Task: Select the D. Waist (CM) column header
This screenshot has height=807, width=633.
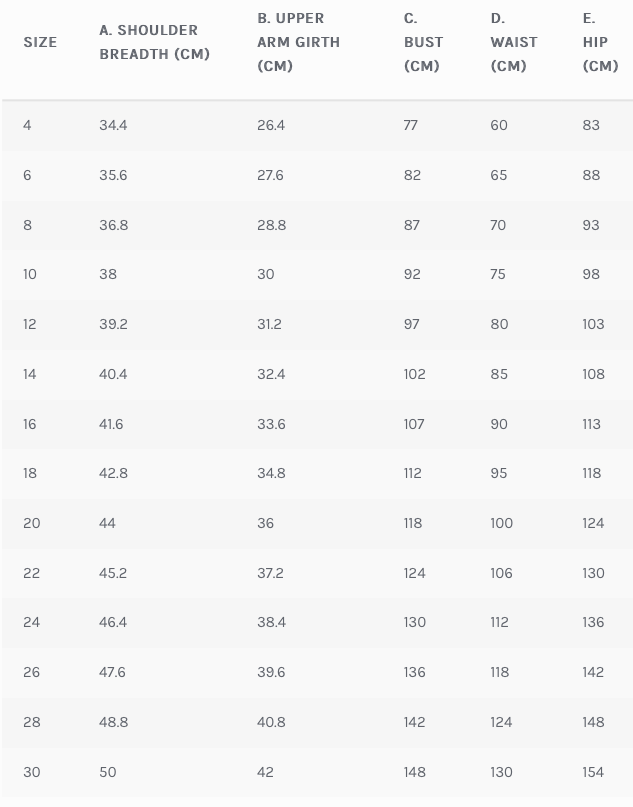Action: coord(513,42)
